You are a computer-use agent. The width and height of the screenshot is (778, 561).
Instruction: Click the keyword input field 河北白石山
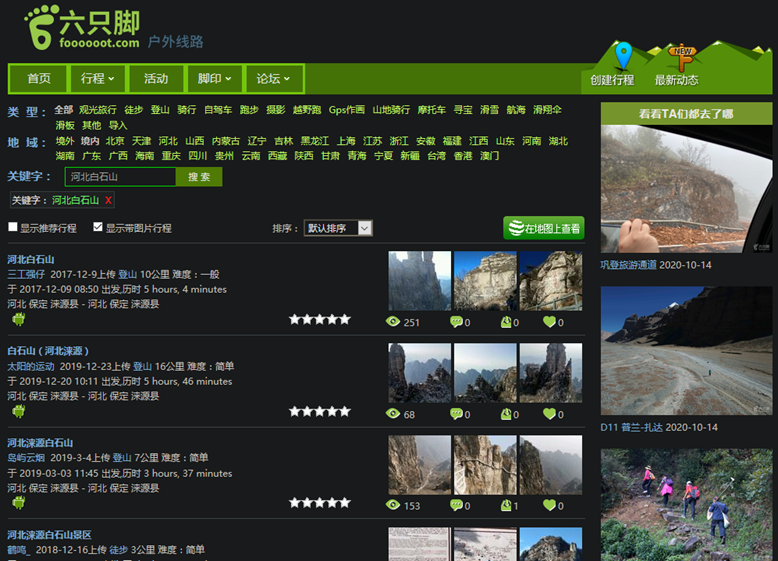(x=120, y=177)
